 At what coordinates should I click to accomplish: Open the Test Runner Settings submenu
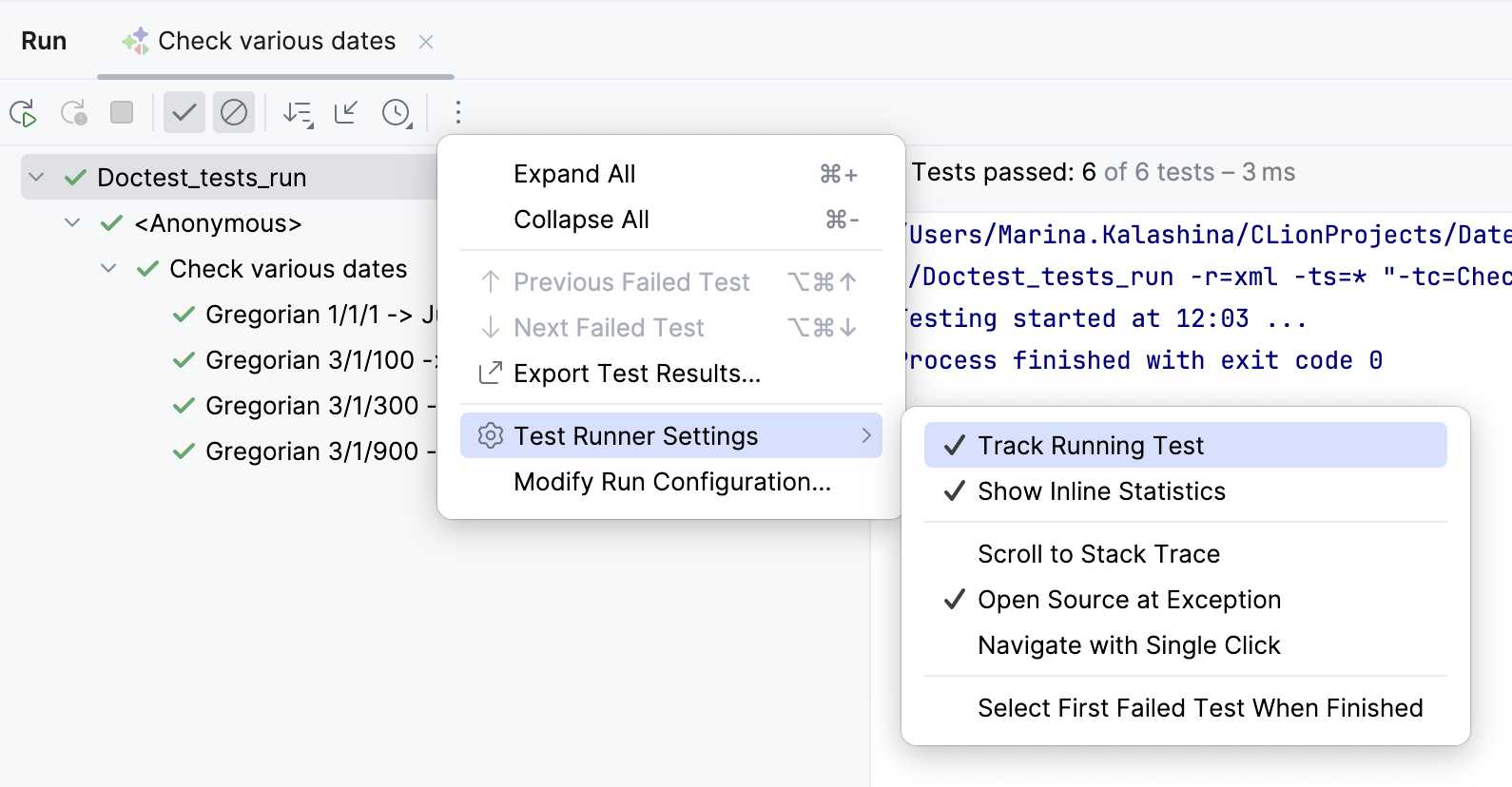click(636, 435)
